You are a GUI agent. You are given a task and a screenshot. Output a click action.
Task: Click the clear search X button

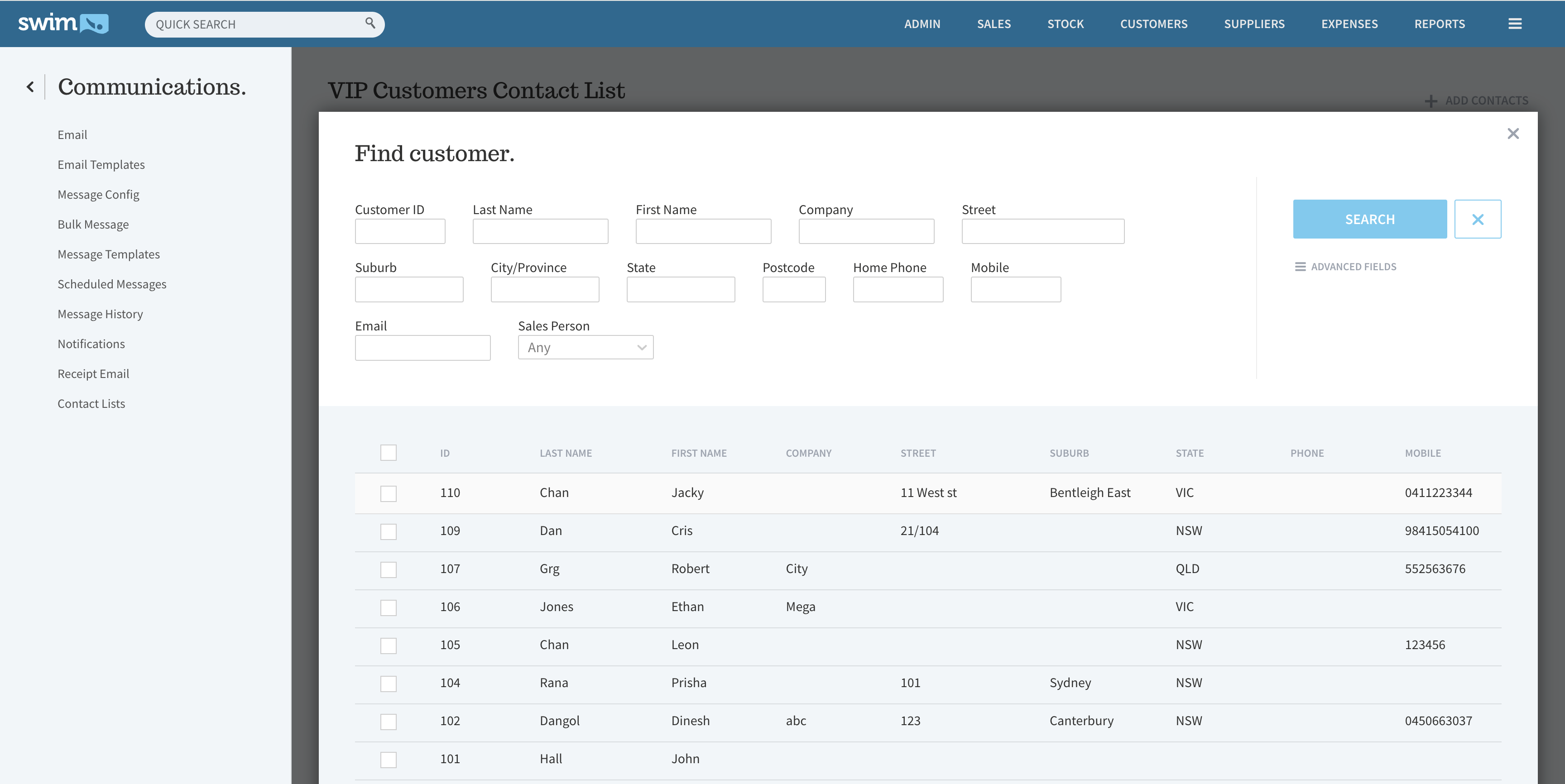click(1478, 219)
